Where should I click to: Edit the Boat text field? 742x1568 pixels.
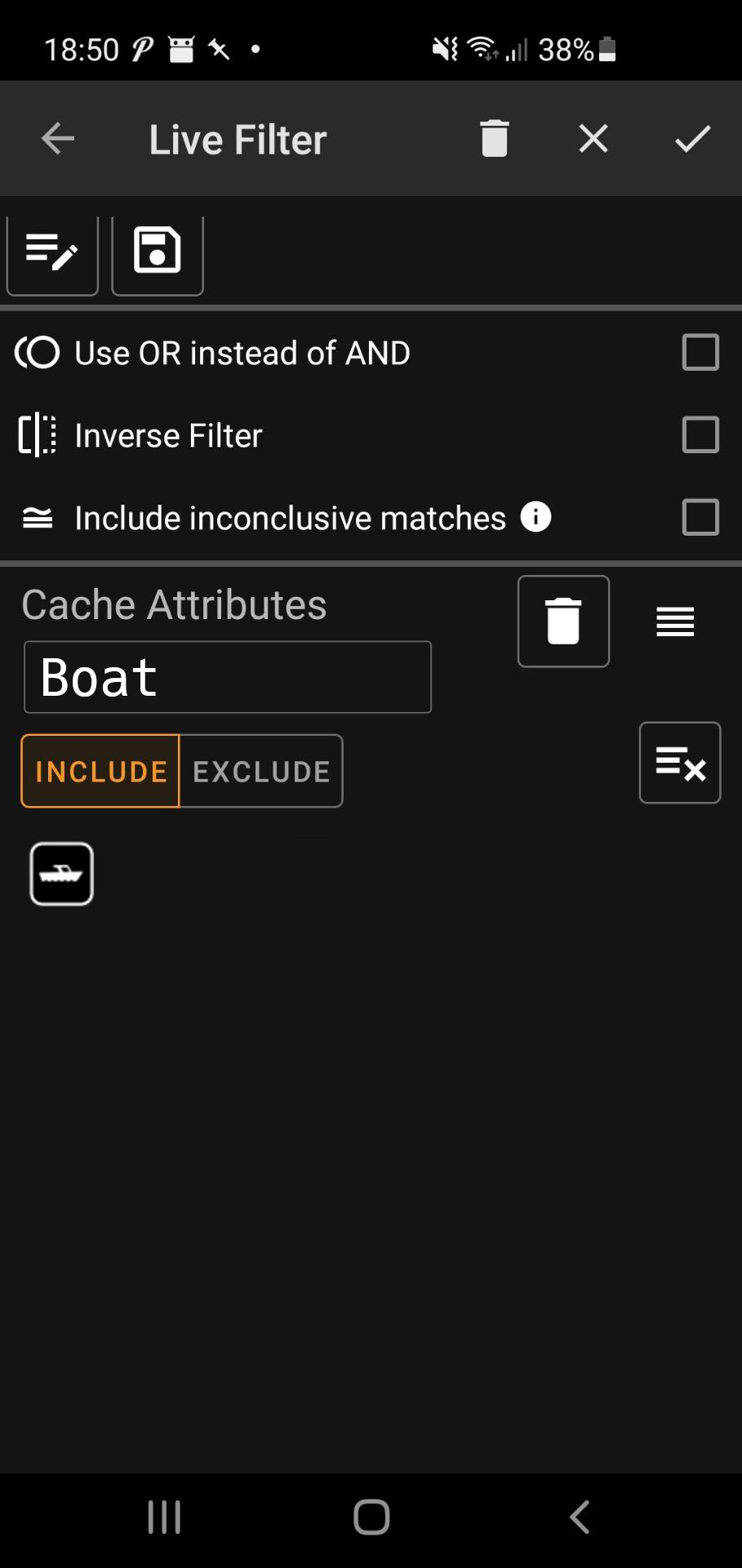[x=227, y=677]
